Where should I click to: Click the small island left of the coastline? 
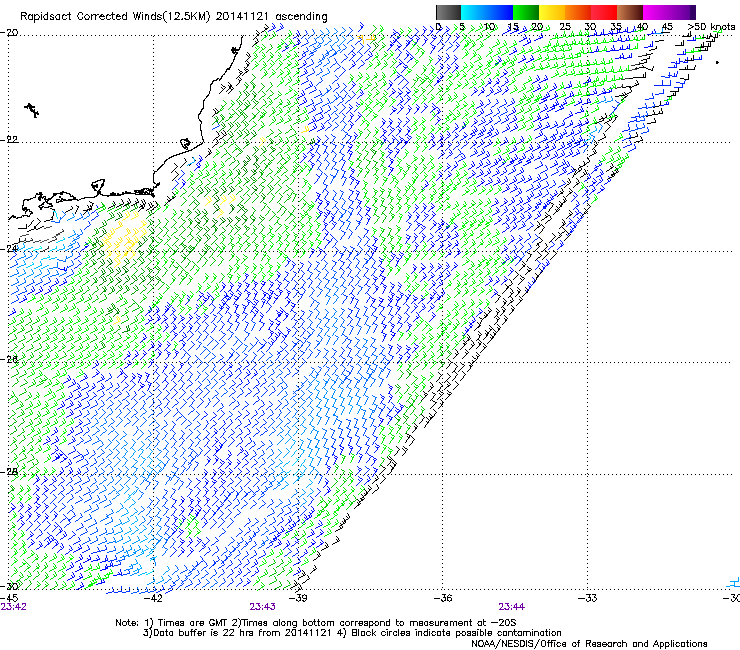(x=32, y=110)
